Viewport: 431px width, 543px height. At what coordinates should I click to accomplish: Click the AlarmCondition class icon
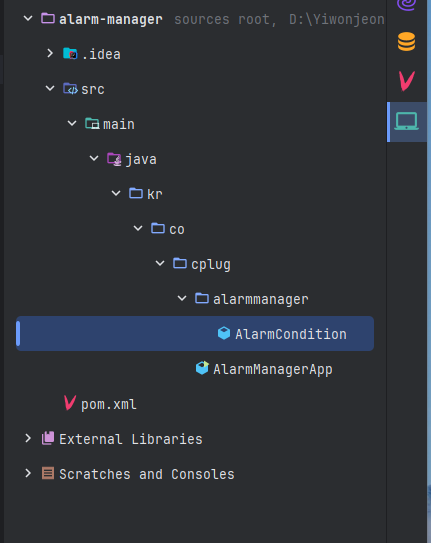pyautogui.click(x=224, y=333)
